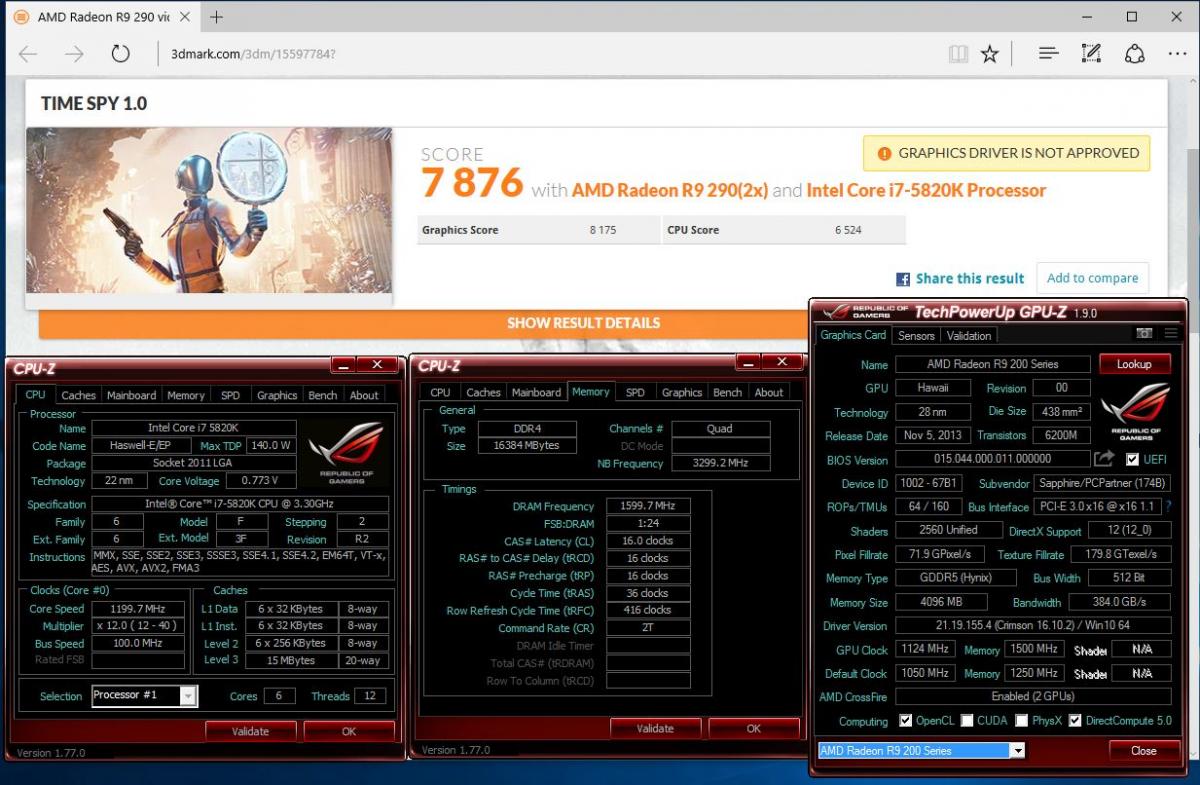Click the browser forward arrow
Image resolution: width=1200 pixels, height=785 pixels.
coord(74,54)
